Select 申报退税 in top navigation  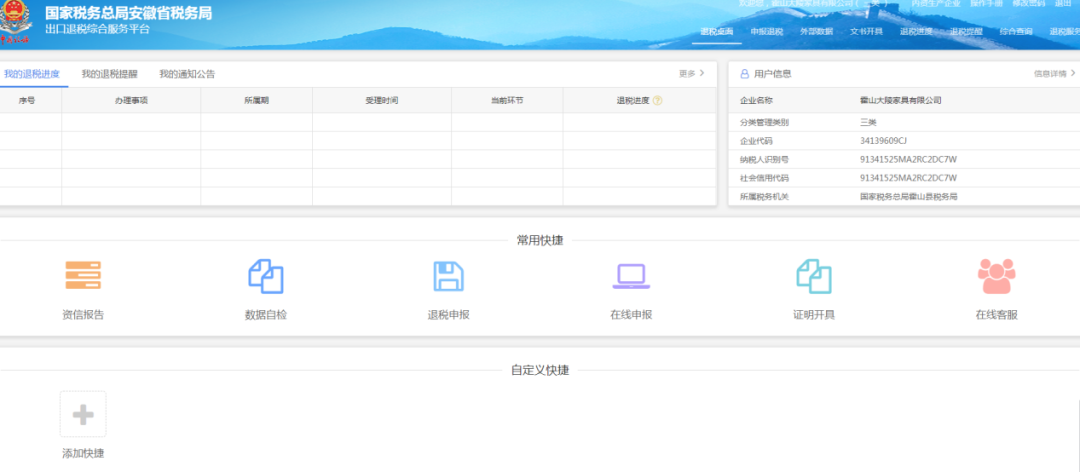tap(767, 32)
